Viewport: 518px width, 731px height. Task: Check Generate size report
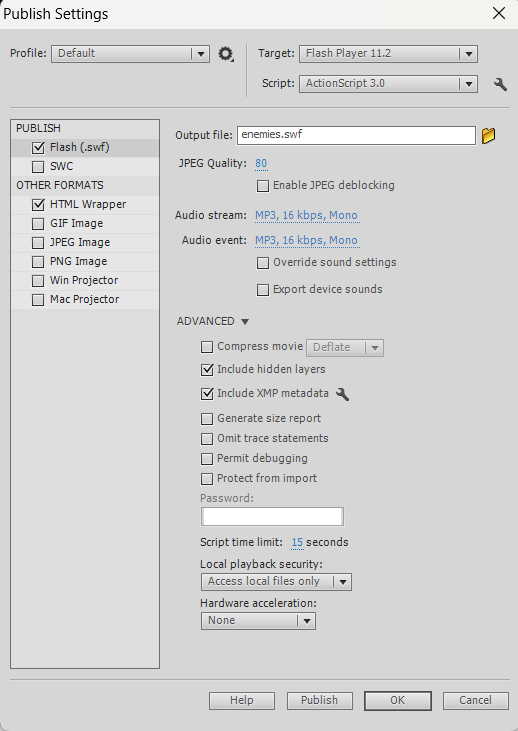[x=207, y=419]
